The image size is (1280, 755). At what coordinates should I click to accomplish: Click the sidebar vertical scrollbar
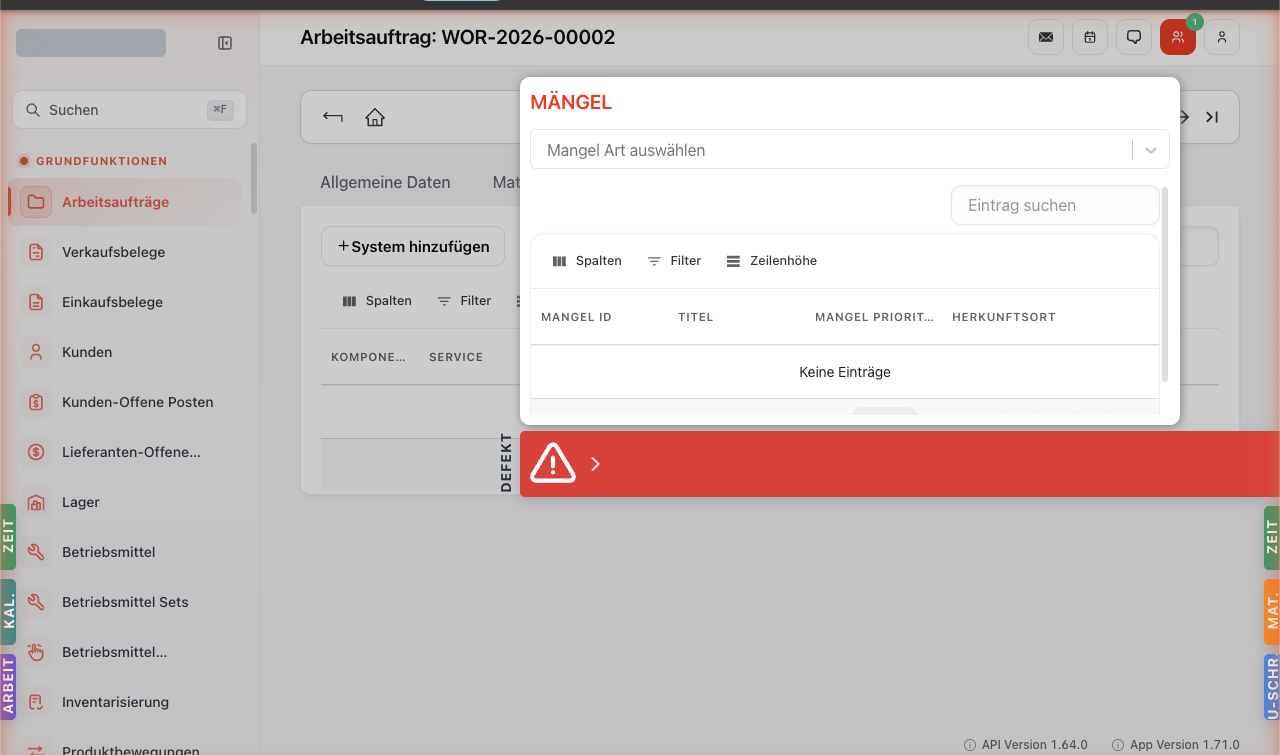pos(254,178)
